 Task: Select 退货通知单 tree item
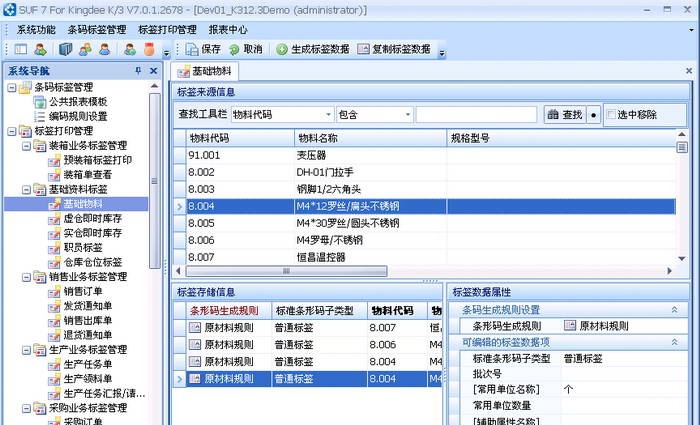tap(88, 335)
